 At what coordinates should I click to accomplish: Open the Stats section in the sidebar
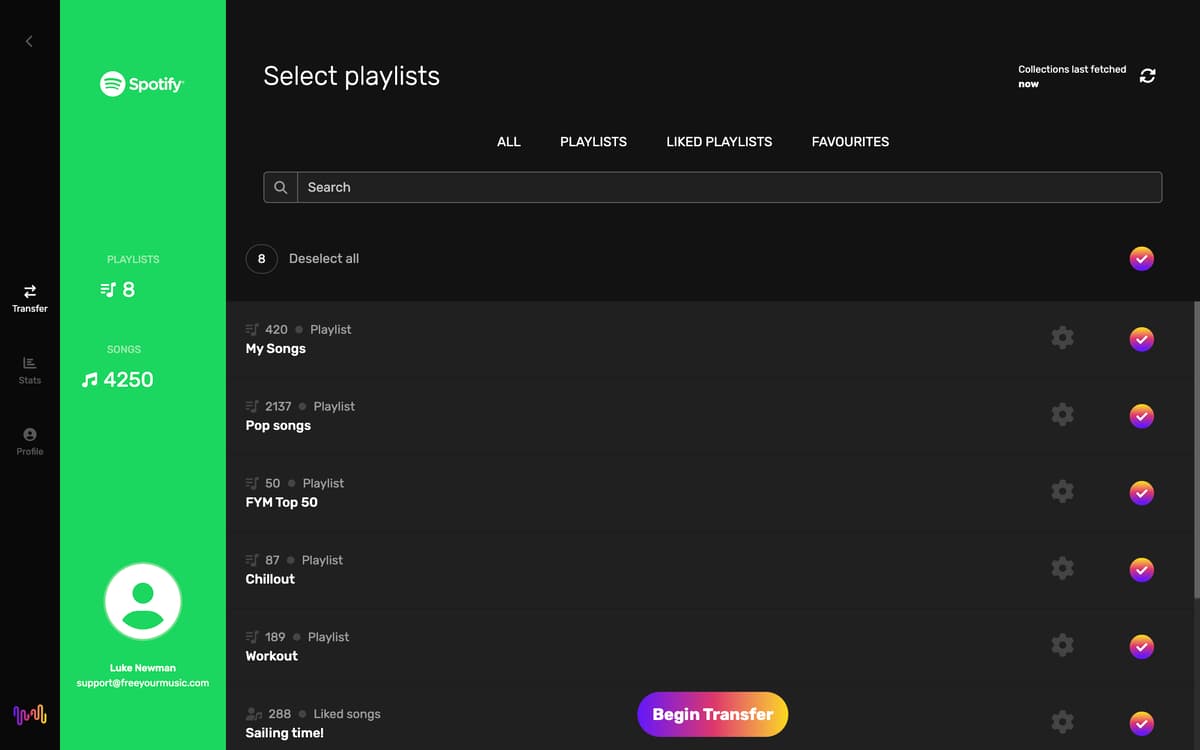(x=29, y=369)
